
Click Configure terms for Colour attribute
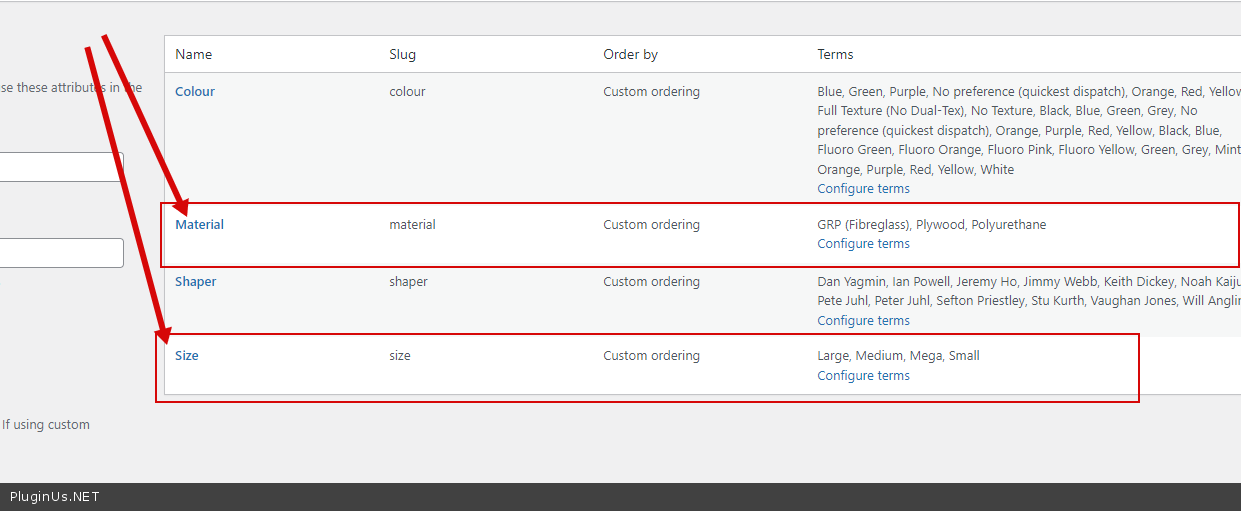(863, 189)
